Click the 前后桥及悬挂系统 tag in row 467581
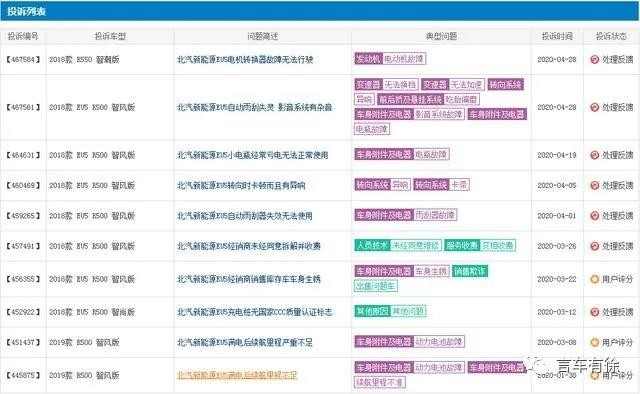Viewport: 640px width, 394px height. click(x=410, y=99)
